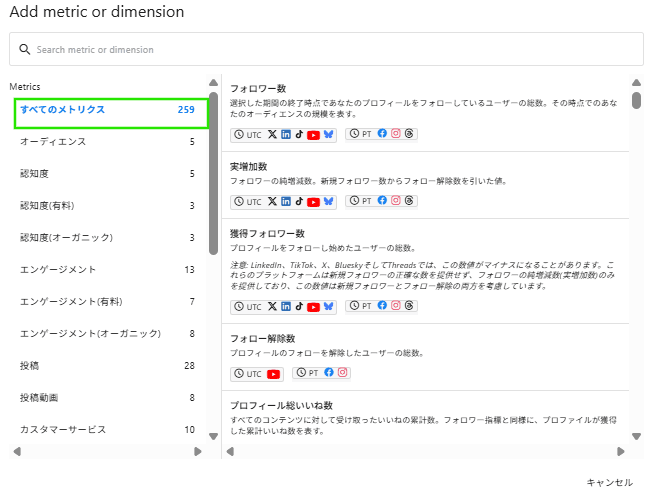Click the Bluesky butterfly icon under フォロワー数
The height and width of the screenshot is (493, 652).
coord(328,134)
